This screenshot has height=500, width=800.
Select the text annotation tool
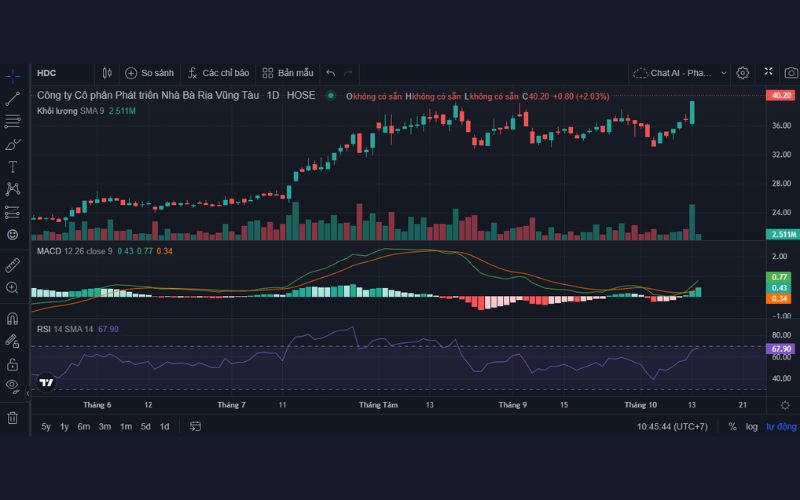pos(13,166)
